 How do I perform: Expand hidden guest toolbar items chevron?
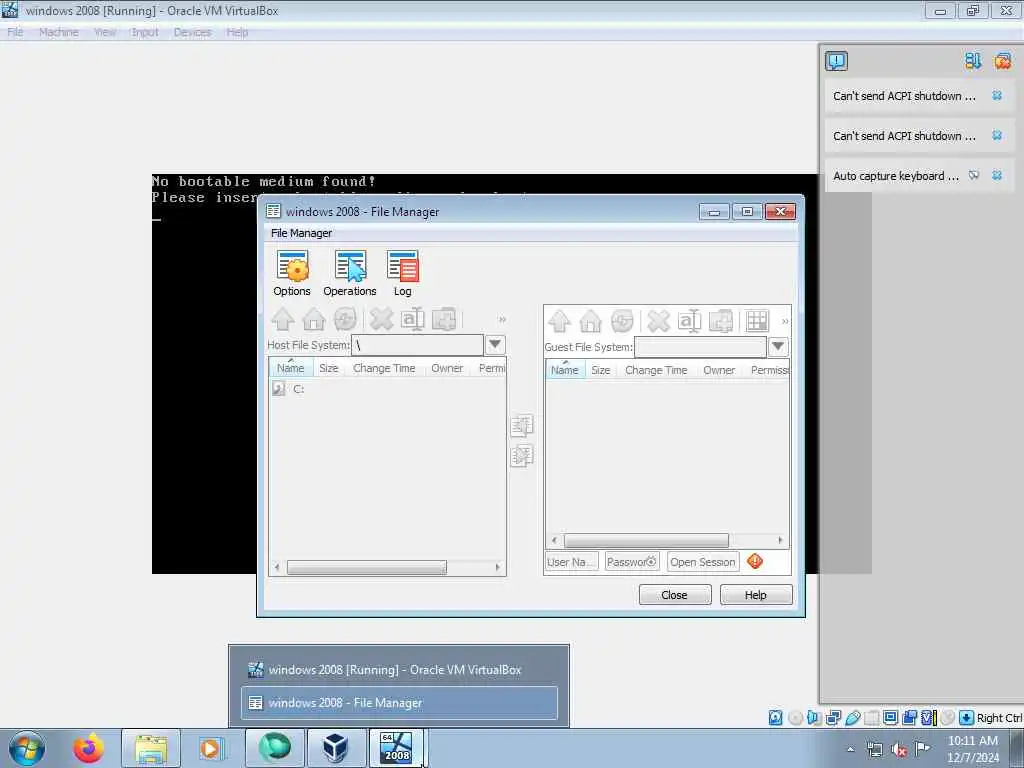tap(785, 321)
